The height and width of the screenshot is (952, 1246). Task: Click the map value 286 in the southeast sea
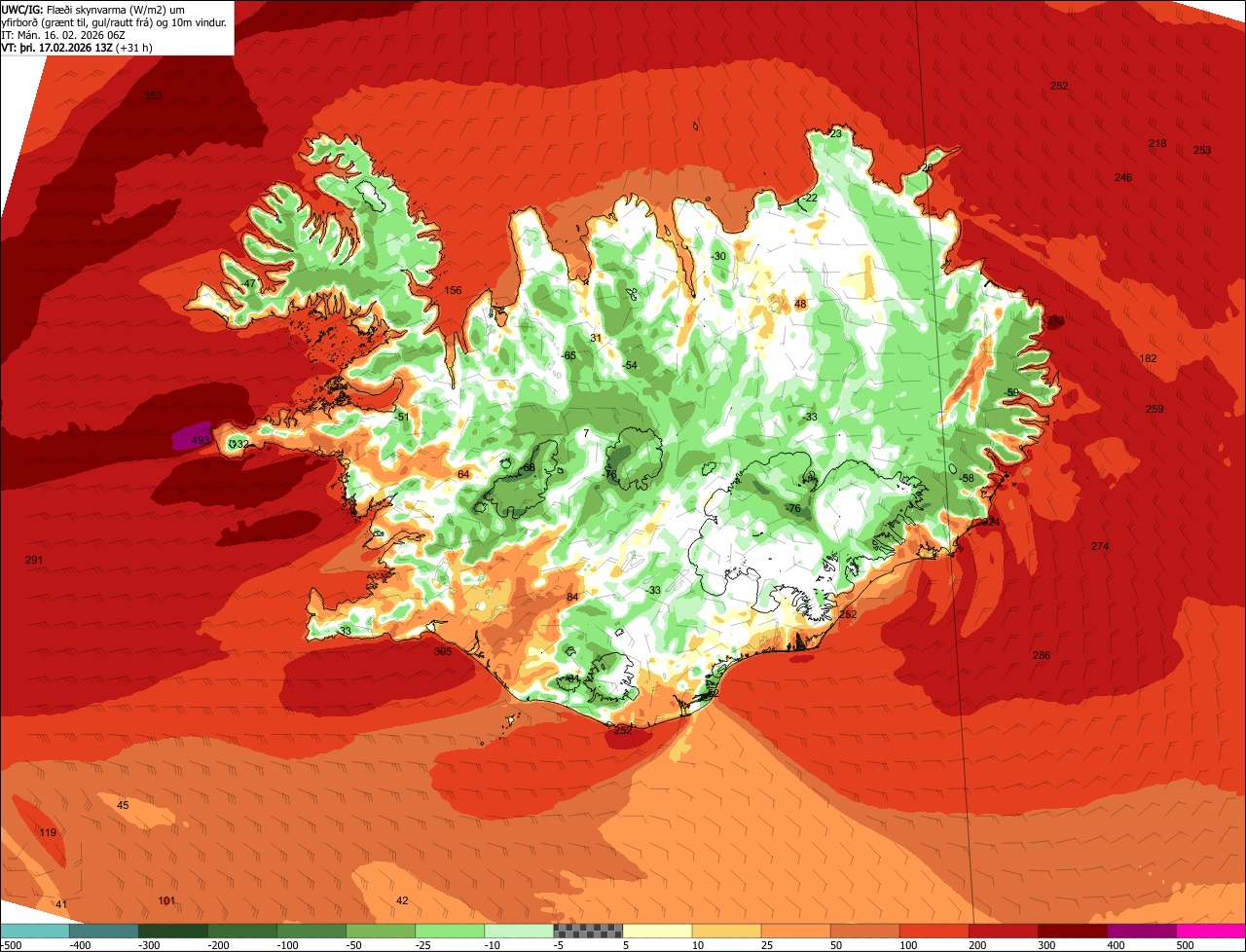pos(1042,655)
